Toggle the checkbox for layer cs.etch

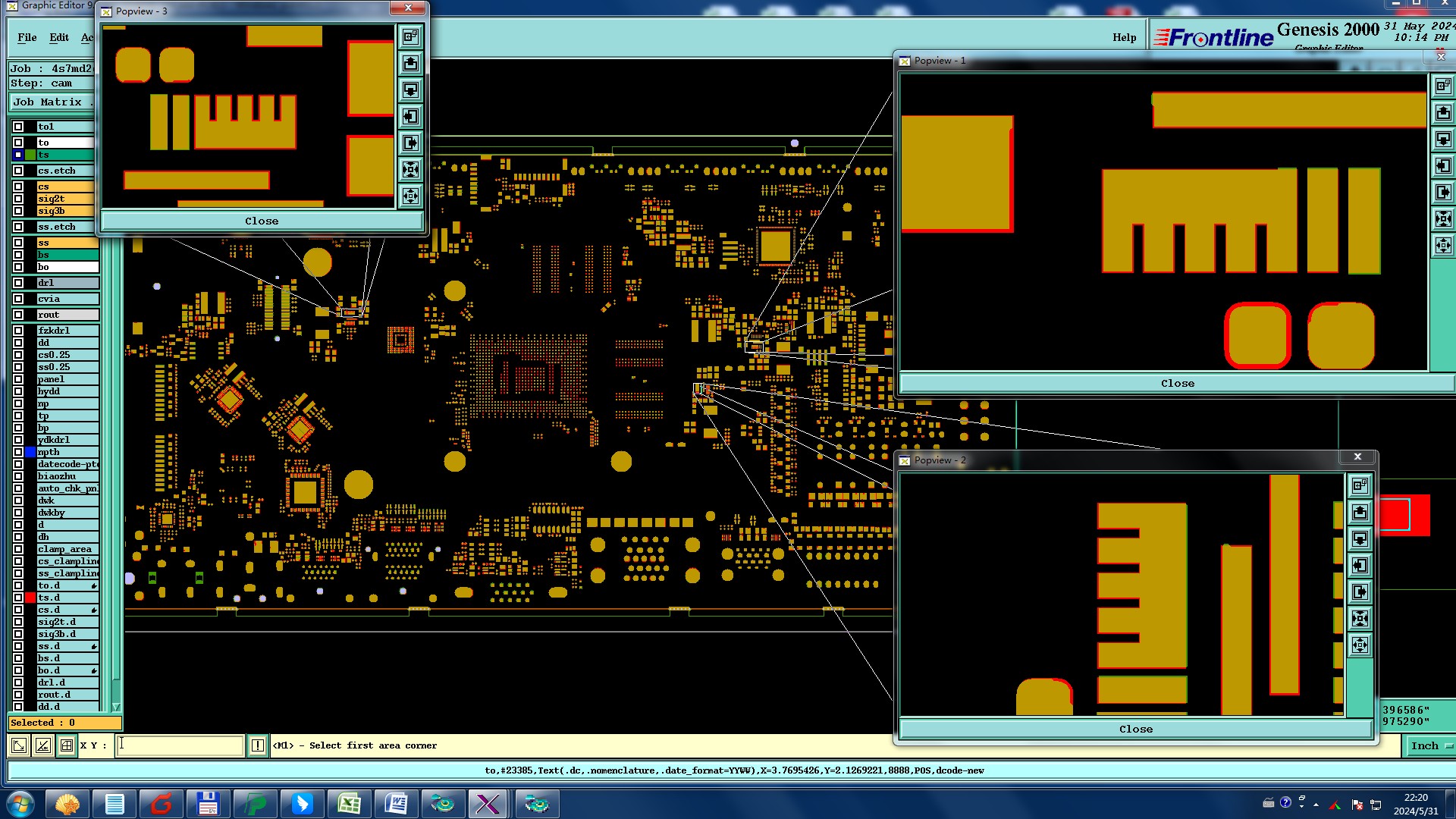pos(18,171)
